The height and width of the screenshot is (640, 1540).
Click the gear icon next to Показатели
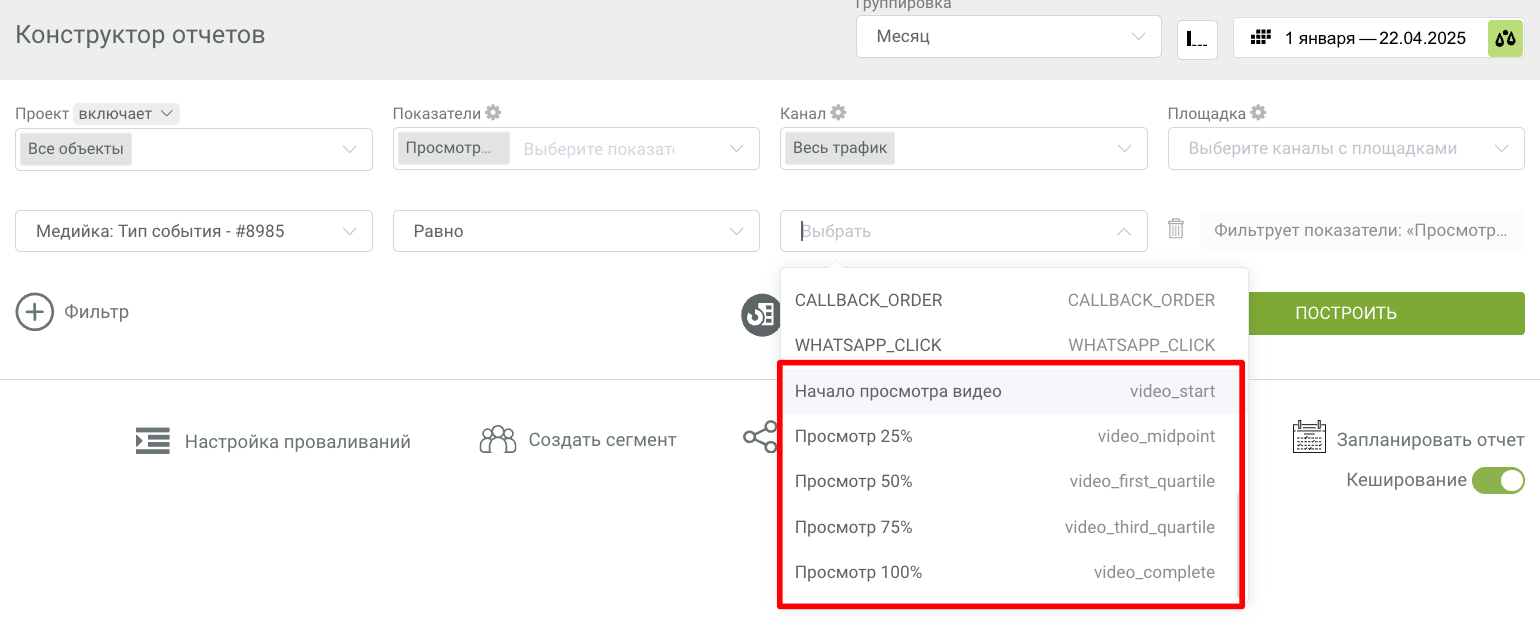(x=493, y=113)
